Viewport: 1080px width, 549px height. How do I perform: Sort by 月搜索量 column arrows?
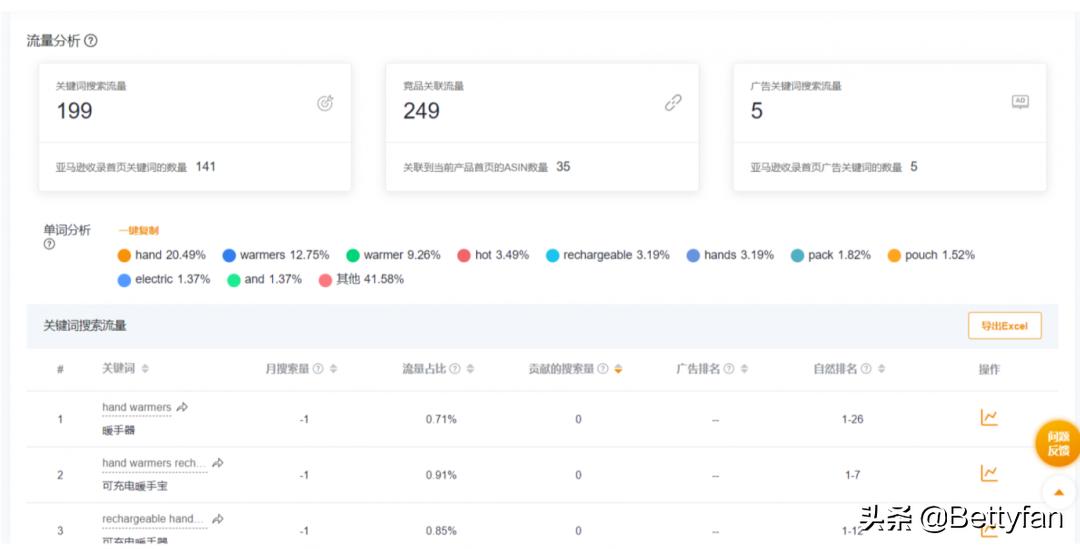coord(333,369)
